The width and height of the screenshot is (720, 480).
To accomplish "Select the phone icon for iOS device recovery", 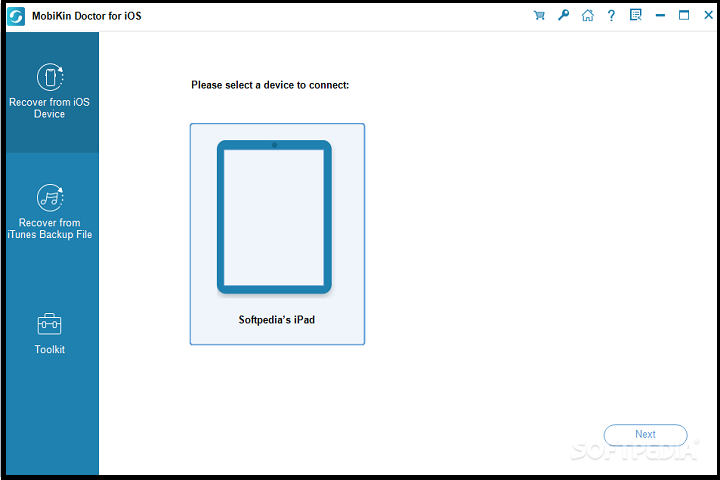I will pos(50,77).
